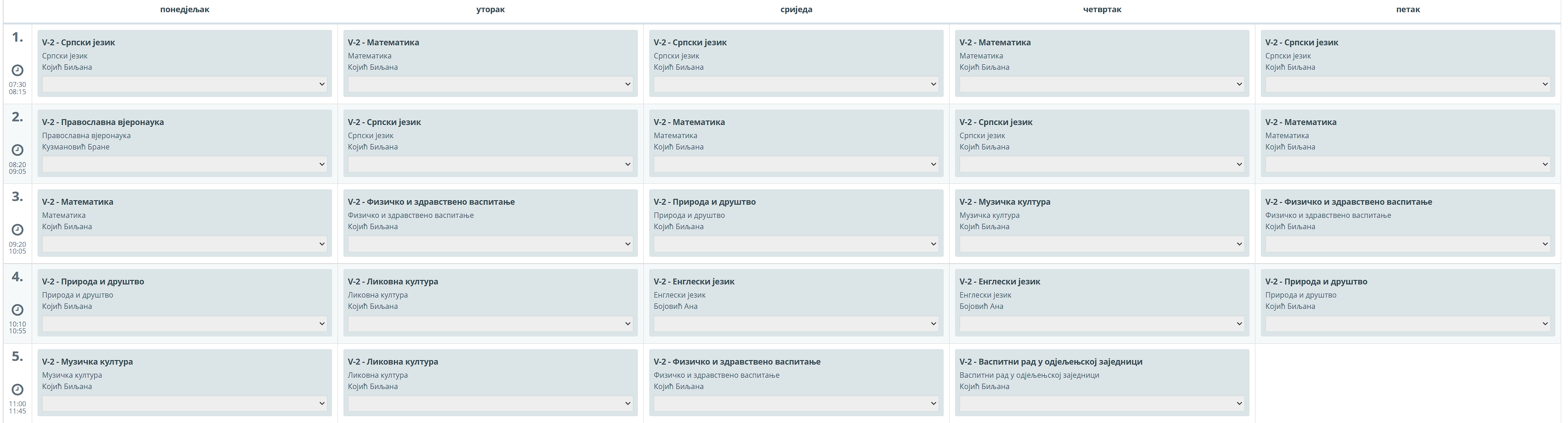The height and width of the screenshot is (423, 1568).
Task: Expand Wednesday Енглески језик dropdown
Action: point(796,324)
